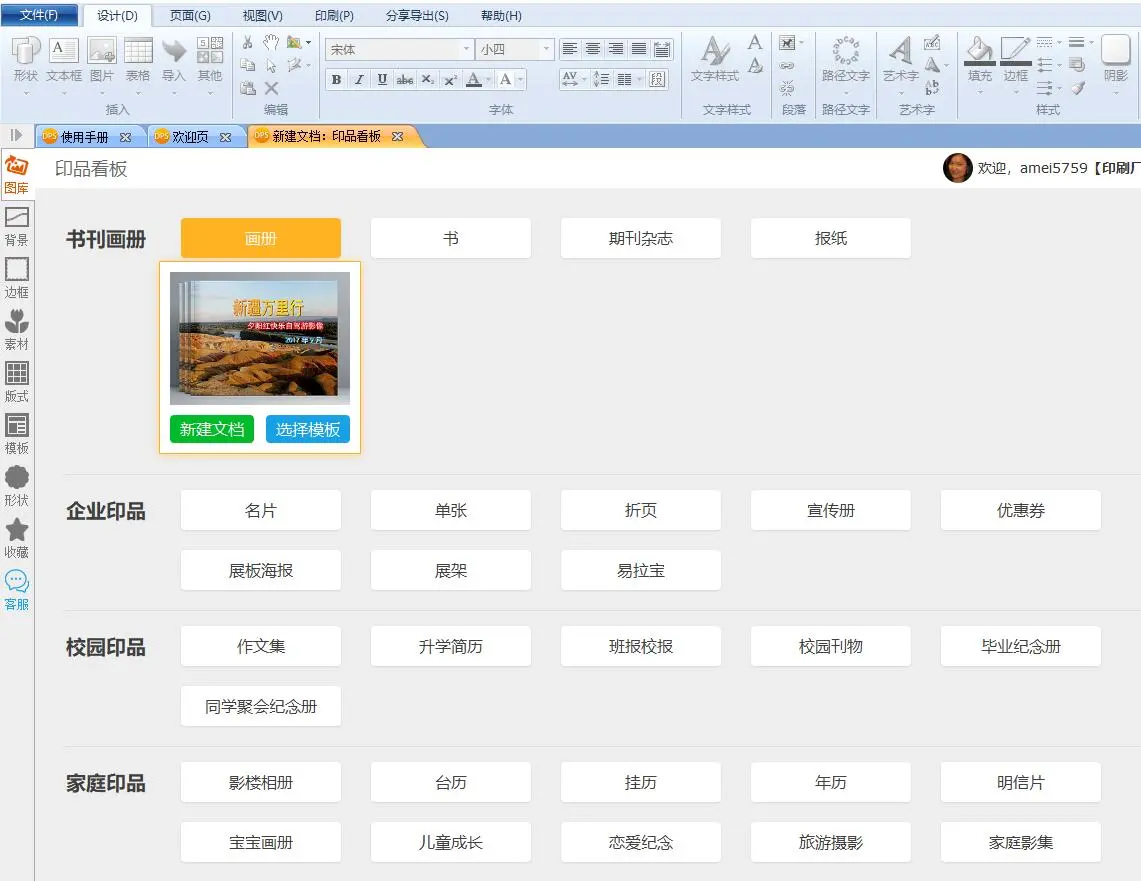1141x881 pixels.
Task: Toggle underline text formatting
Action: tap(382, 80)
